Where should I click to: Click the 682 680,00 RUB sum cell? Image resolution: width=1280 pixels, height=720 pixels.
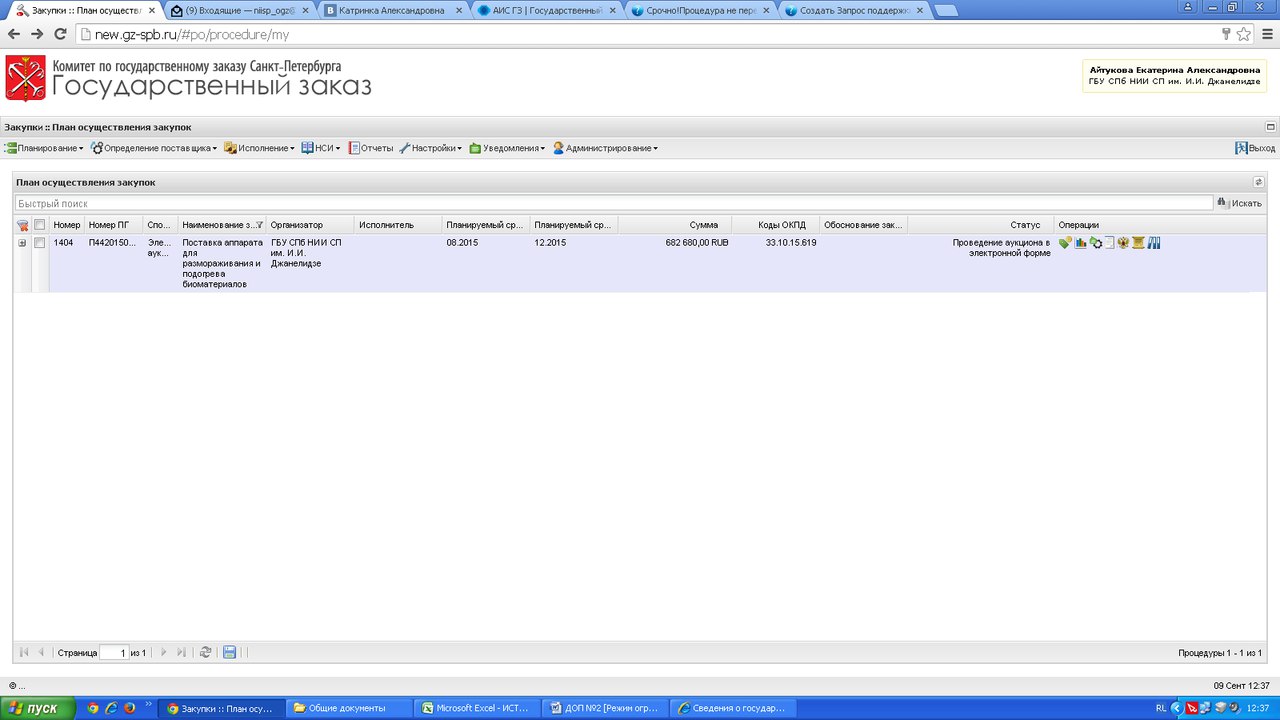tap(697, 243)
